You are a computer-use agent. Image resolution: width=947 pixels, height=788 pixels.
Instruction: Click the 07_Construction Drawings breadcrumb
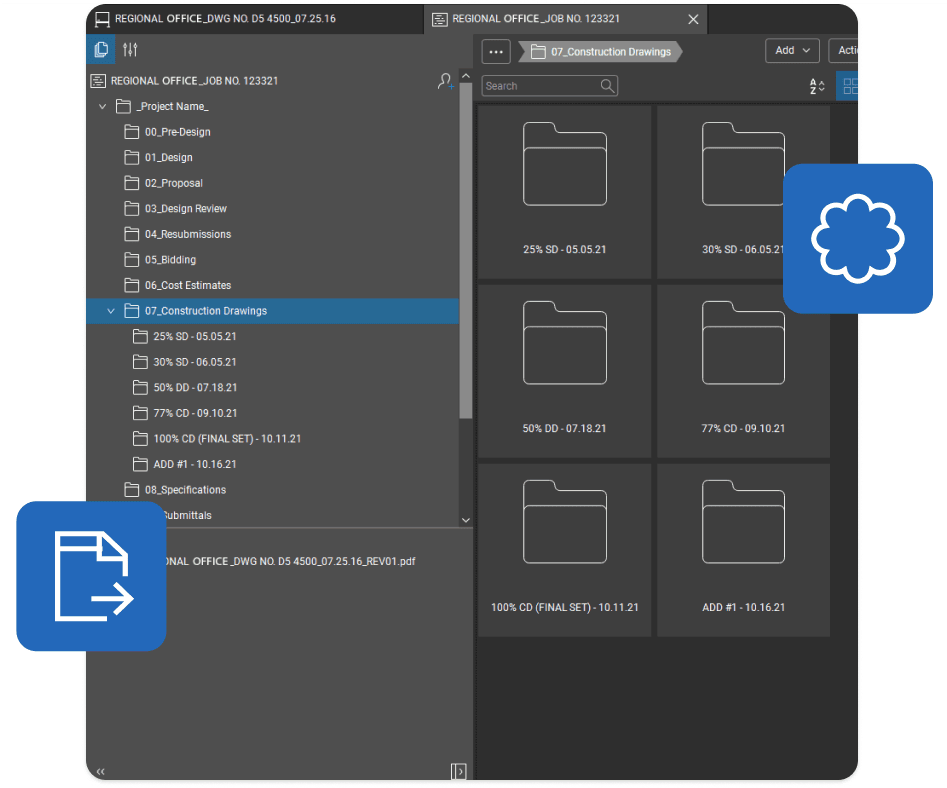point(601,52)
